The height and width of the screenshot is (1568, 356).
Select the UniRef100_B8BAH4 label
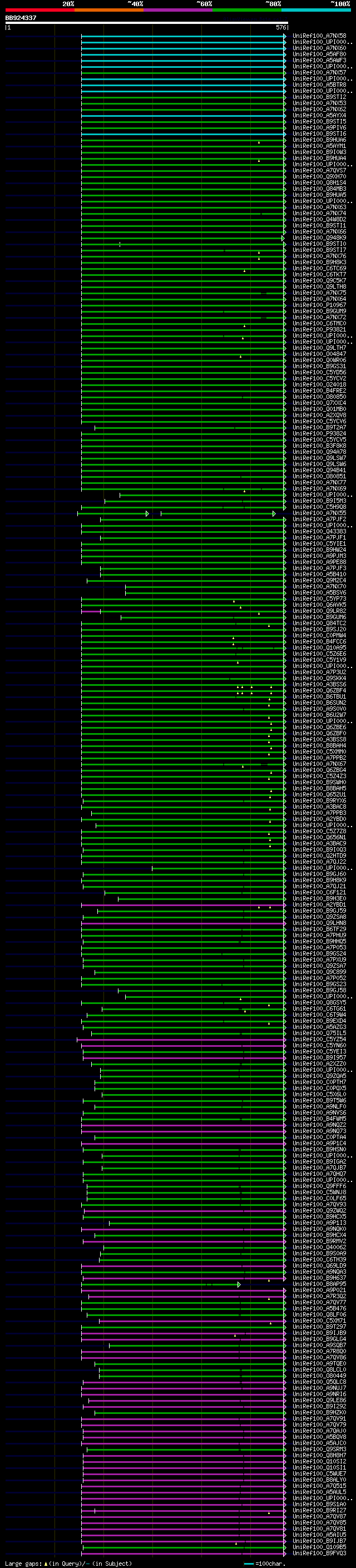pyautogui.click(x=319, y=745)
